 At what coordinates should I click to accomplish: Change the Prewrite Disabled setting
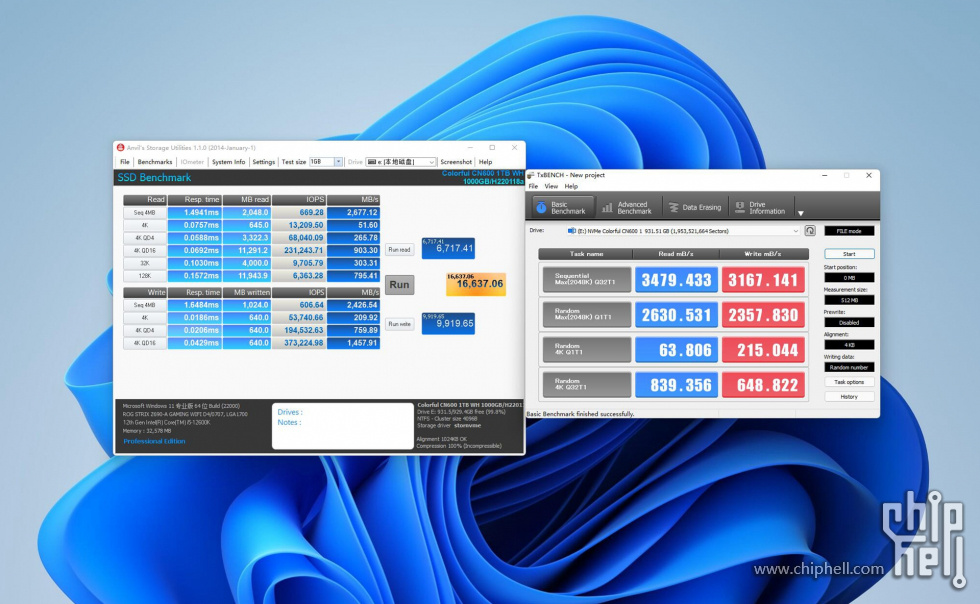(849, 323)
